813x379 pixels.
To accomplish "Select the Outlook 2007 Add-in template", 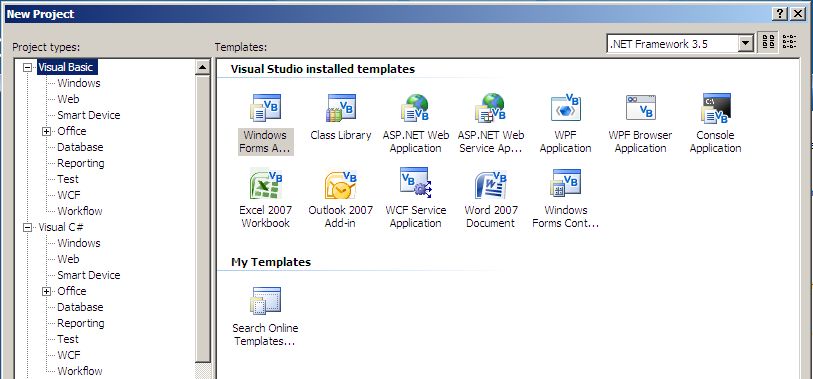I will (x=341, y=198).
